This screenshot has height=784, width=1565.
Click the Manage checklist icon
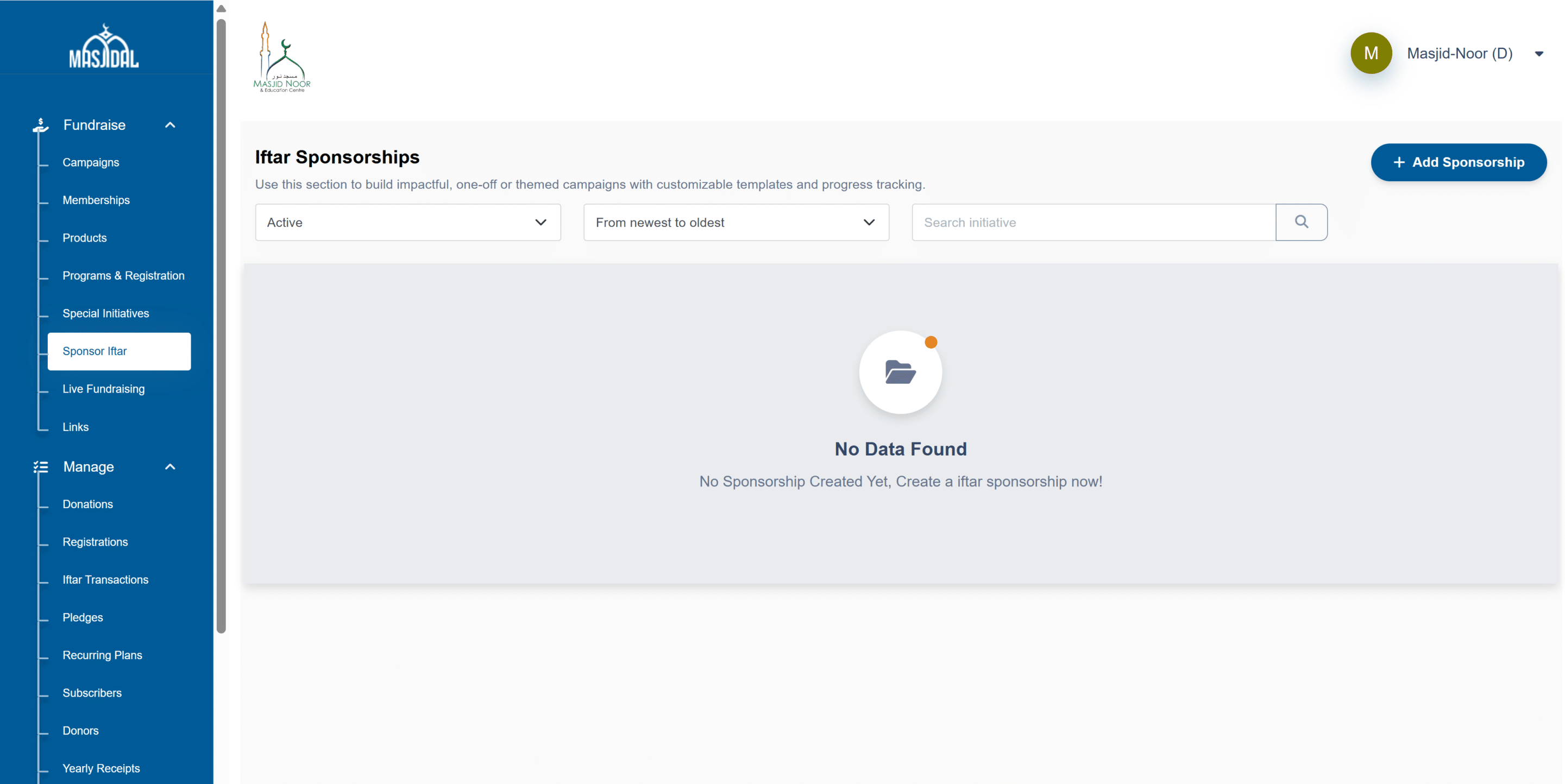coord(41,467)
